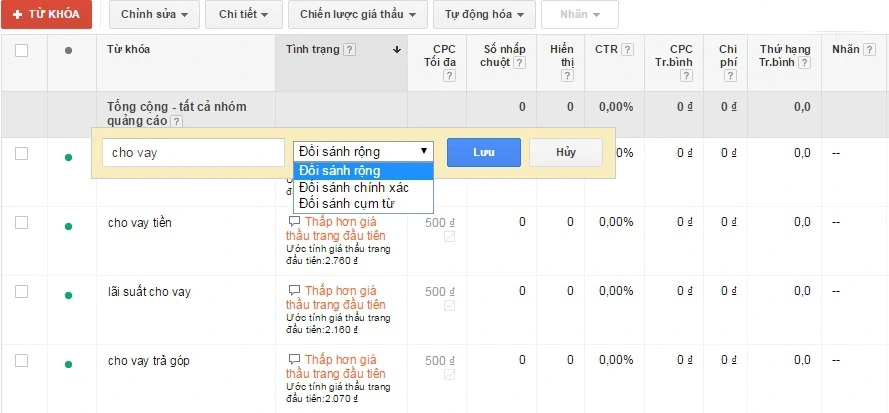This screenshot has height=413, width=889.
Task: Click speech bubble icon in cho vay tiền row
Action: pos(294,221)
